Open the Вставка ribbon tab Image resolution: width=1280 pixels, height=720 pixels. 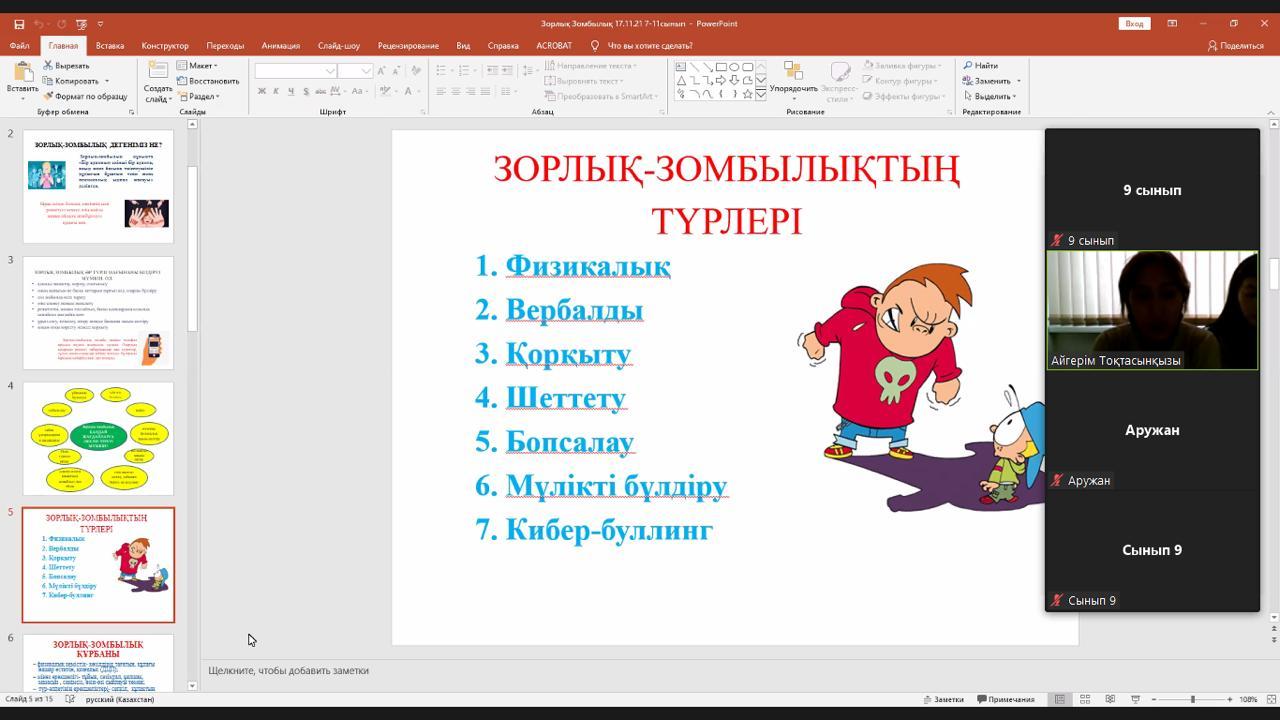110,45
